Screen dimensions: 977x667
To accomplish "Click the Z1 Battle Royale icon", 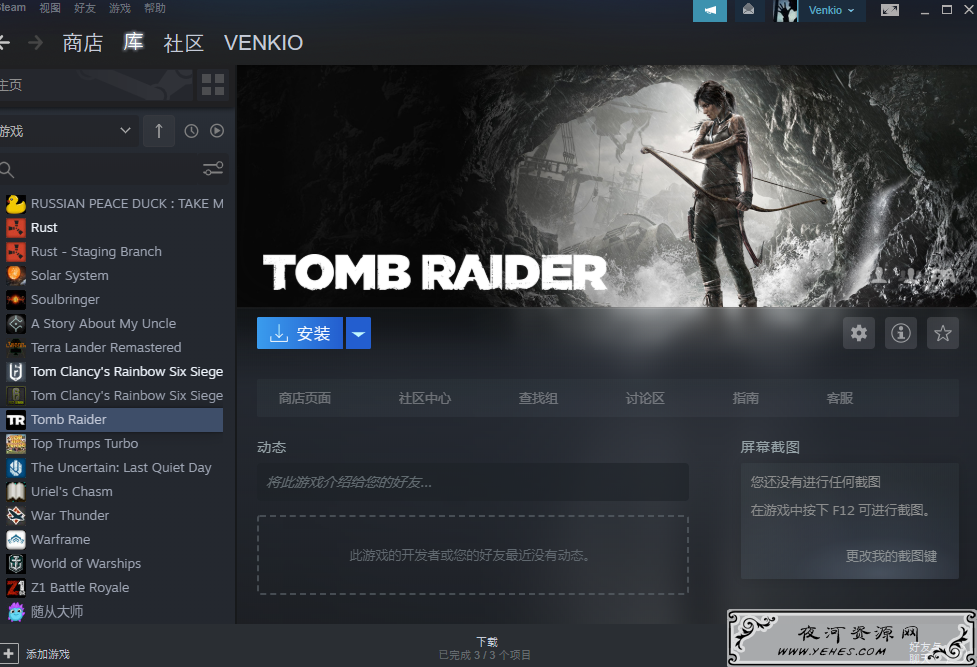I will click(x=16, y=588).
